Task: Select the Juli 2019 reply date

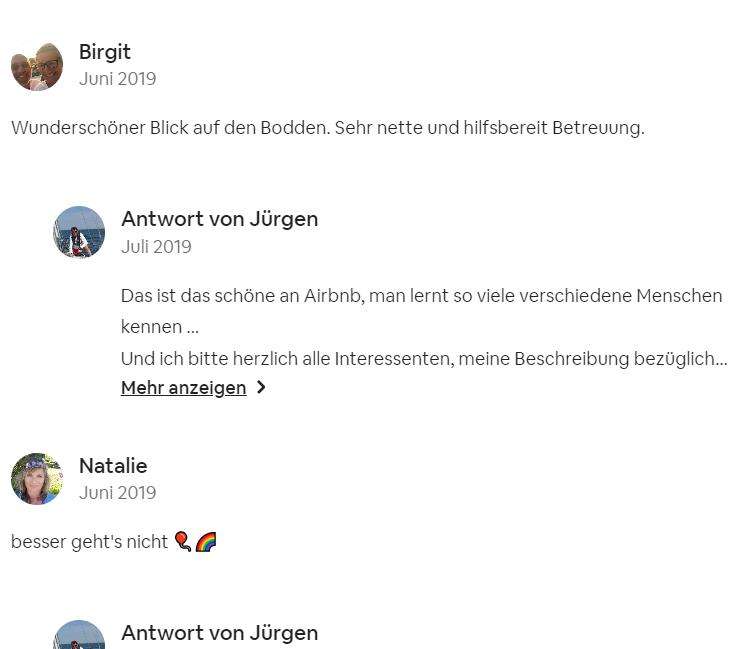Action: 156,247
